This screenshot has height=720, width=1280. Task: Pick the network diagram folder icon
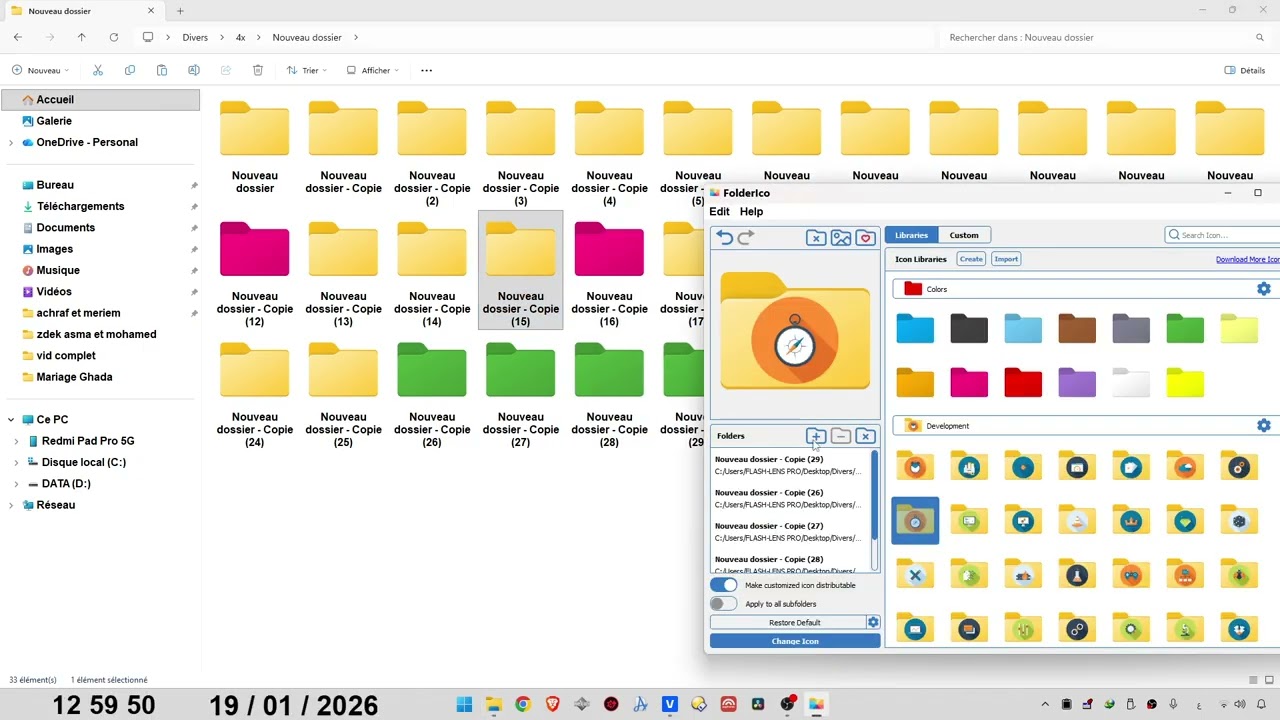[1185, 574]
